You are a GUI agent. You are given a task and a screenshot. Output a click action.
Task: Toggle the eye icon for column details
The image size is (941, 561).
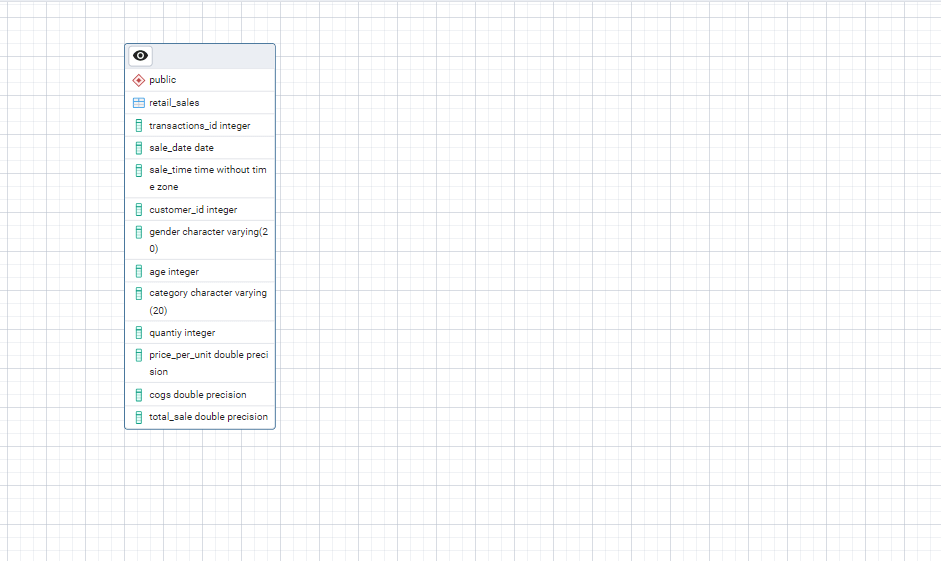click(140, 56)
